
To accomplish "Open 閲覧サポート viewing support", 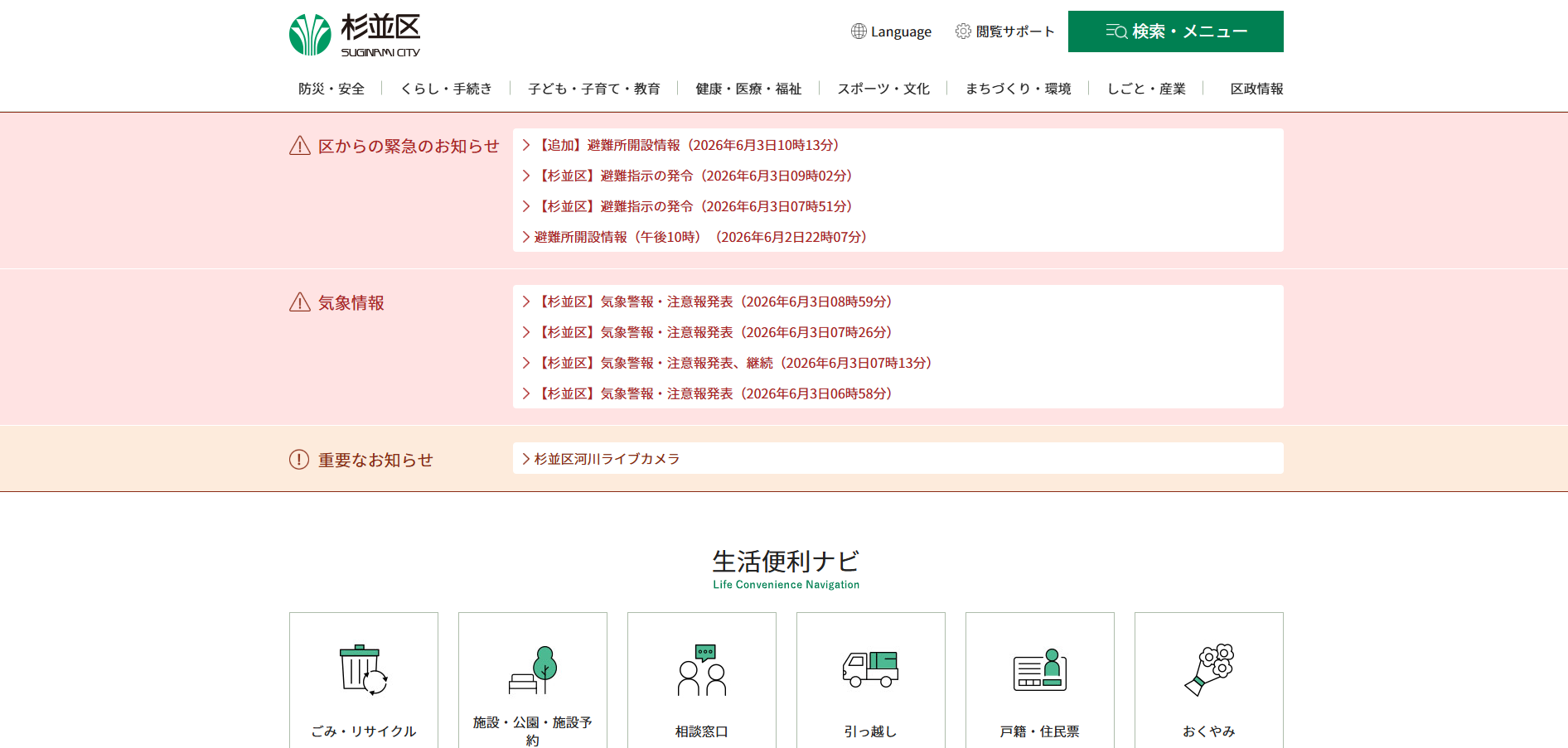I will click(1015, 31).
